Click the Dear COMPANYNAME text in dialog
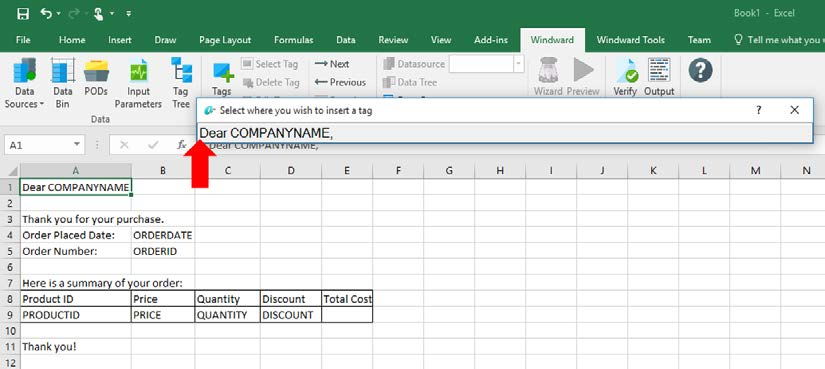Screen dimensions: 825x369 pyautogui.click(x=266, y=134)
